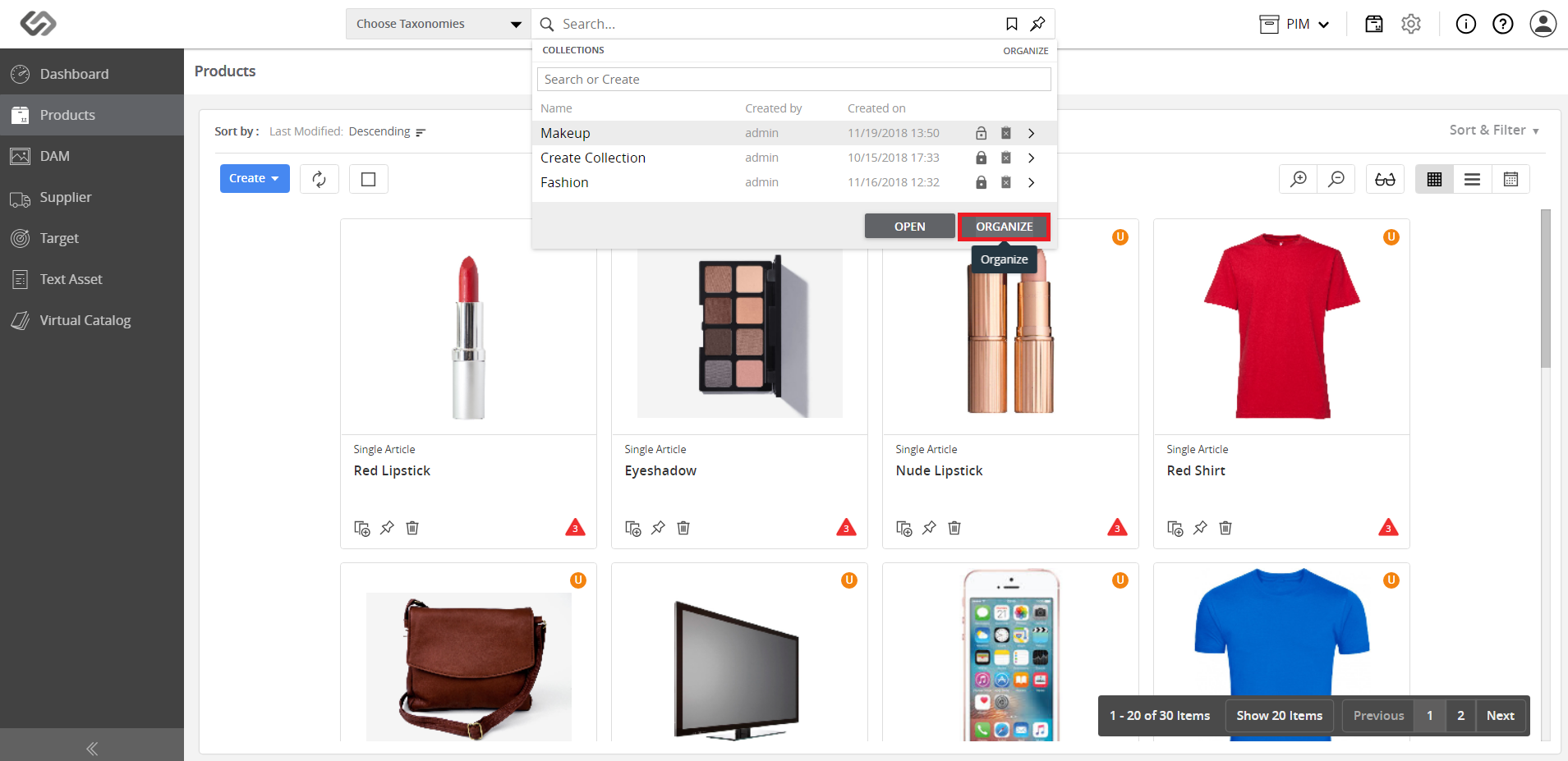Image resolution: width=1568 pixels, height=761 pixels.
Task: Click the zoom in magnifier icon
Action: (x=1299, y=179)
